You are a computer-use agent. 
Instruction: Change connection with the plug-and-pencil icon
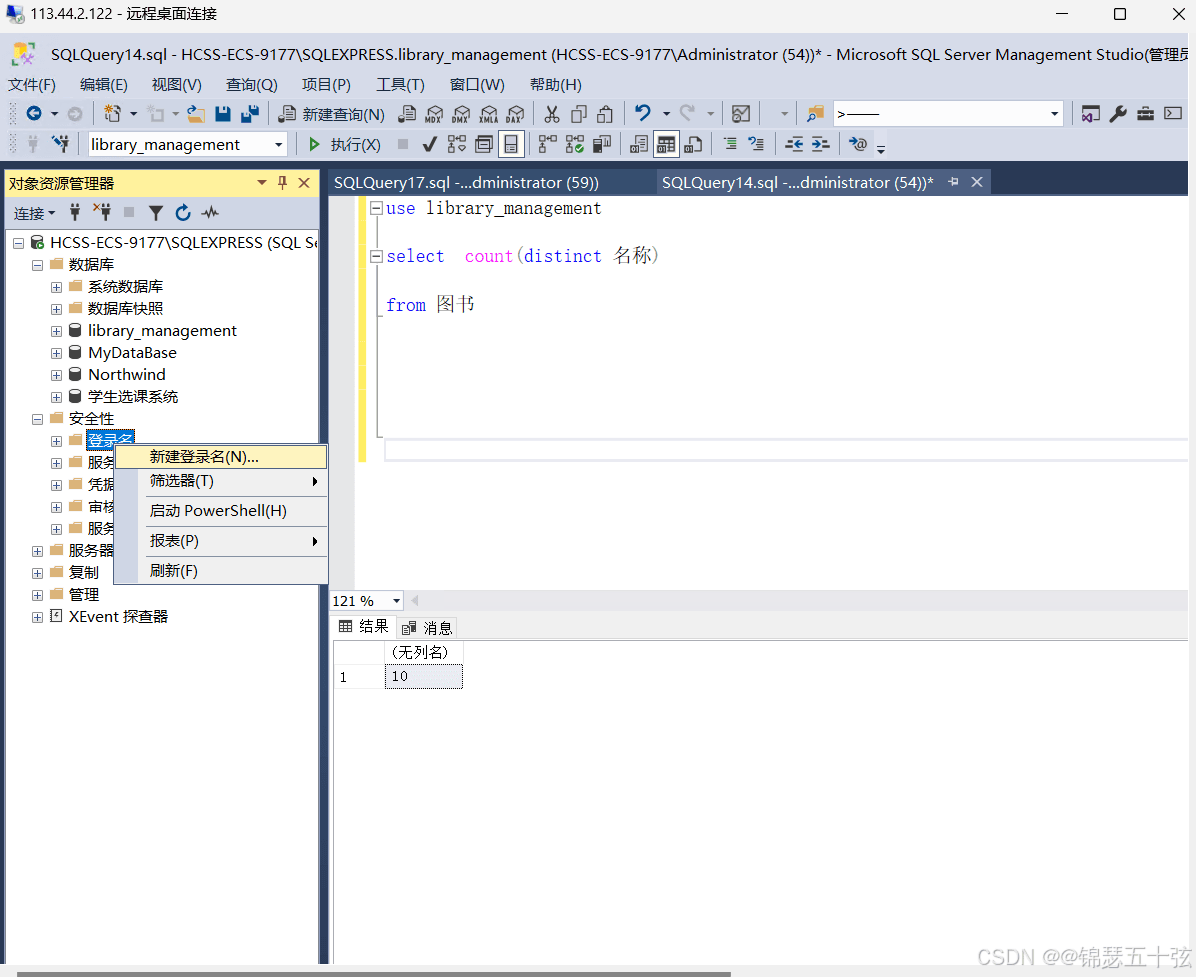(x=60, y=143)
